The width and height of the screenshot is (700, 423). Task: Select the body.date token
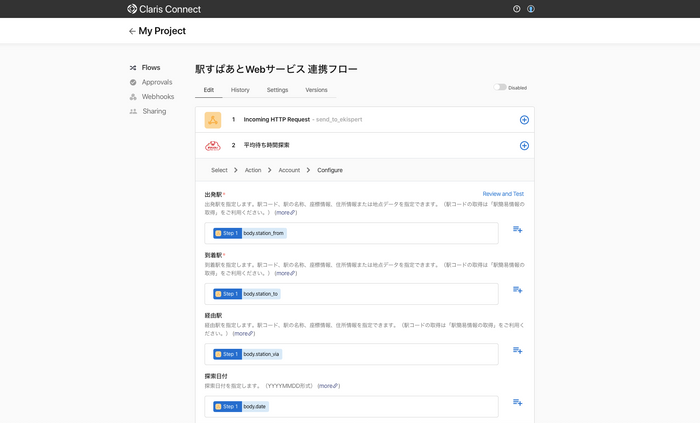241,406
